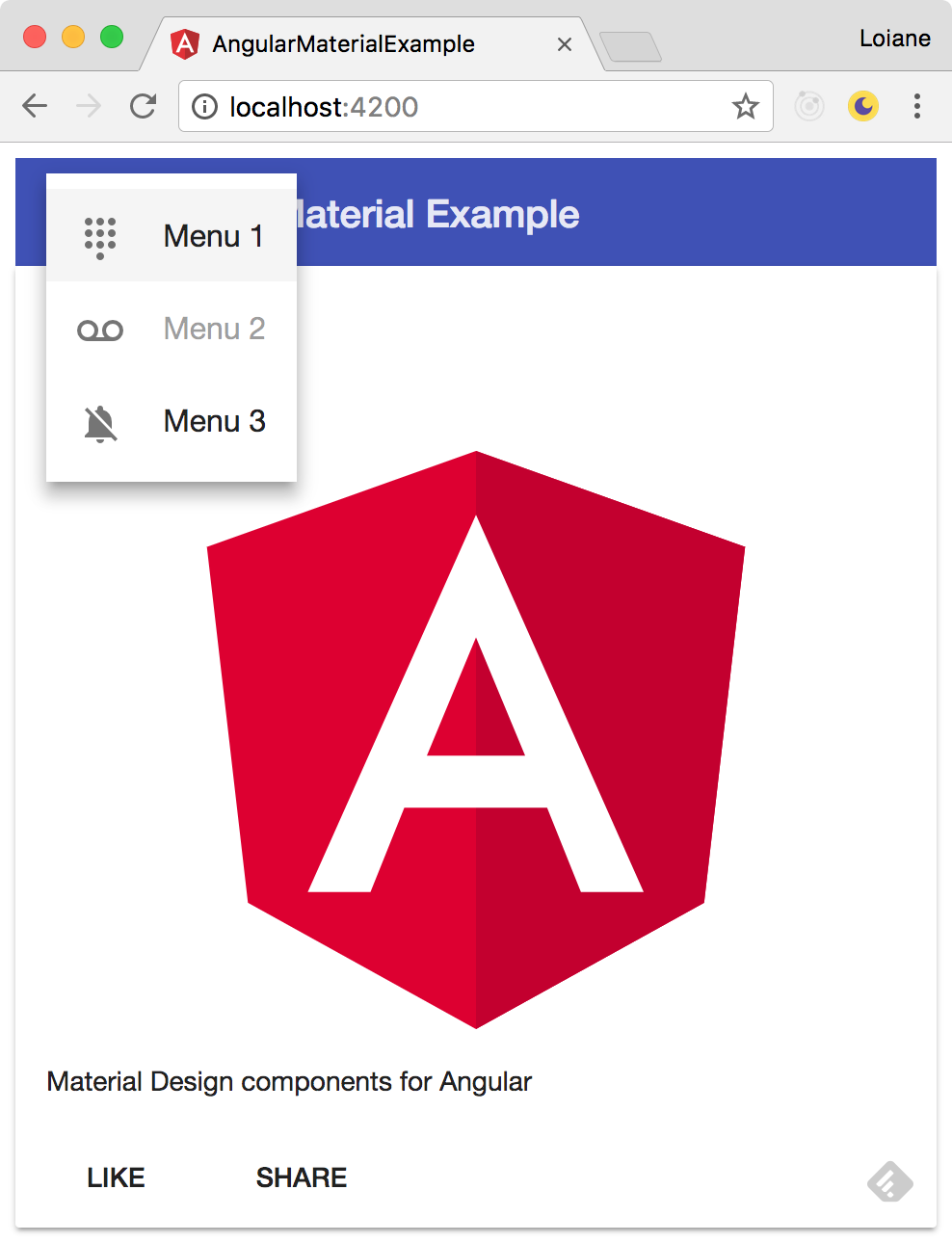Open a new browser tab
952x1243 pixels.
click(x=630, y=46)
